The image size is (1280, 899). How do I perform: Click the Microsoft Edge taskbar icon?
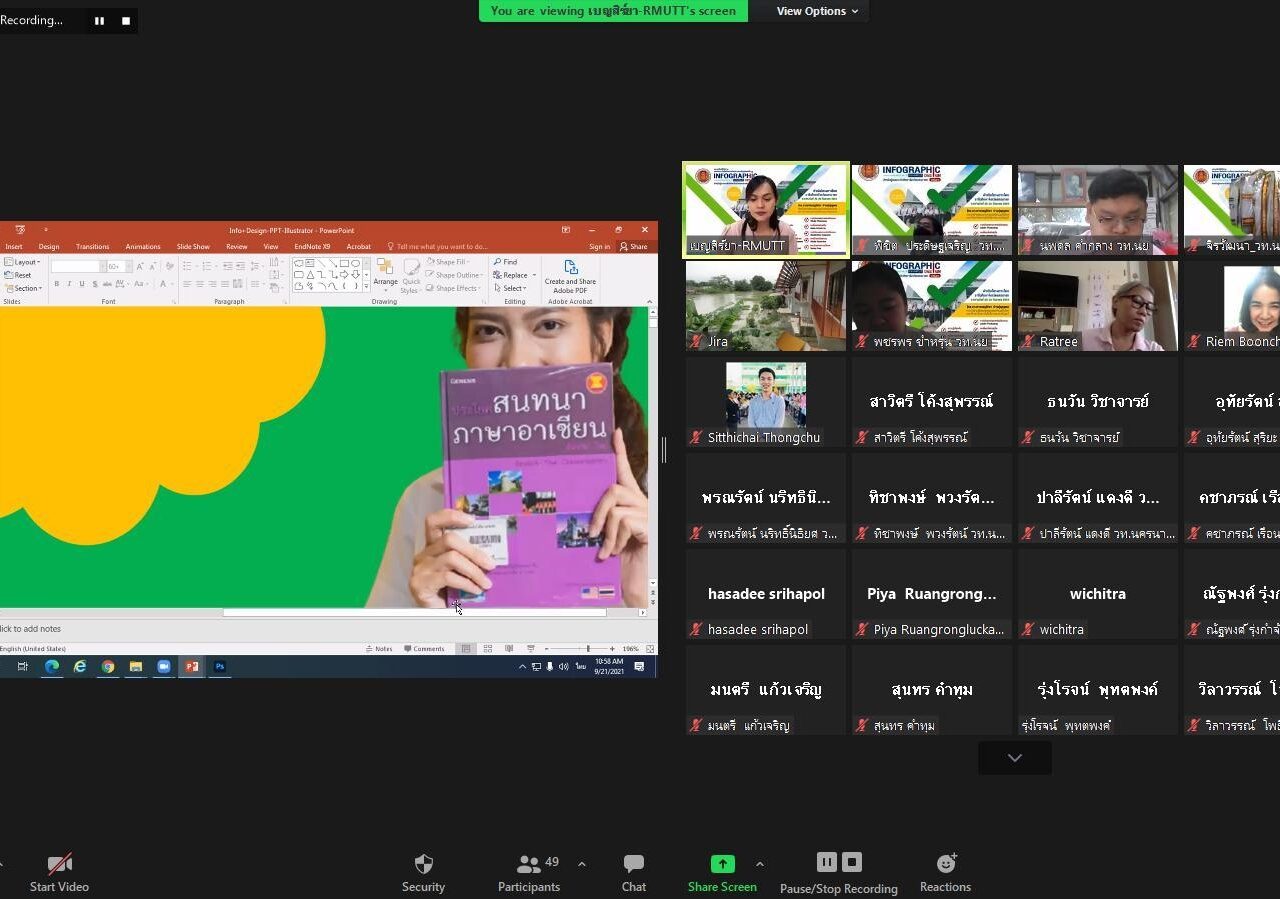coord(51,666)
